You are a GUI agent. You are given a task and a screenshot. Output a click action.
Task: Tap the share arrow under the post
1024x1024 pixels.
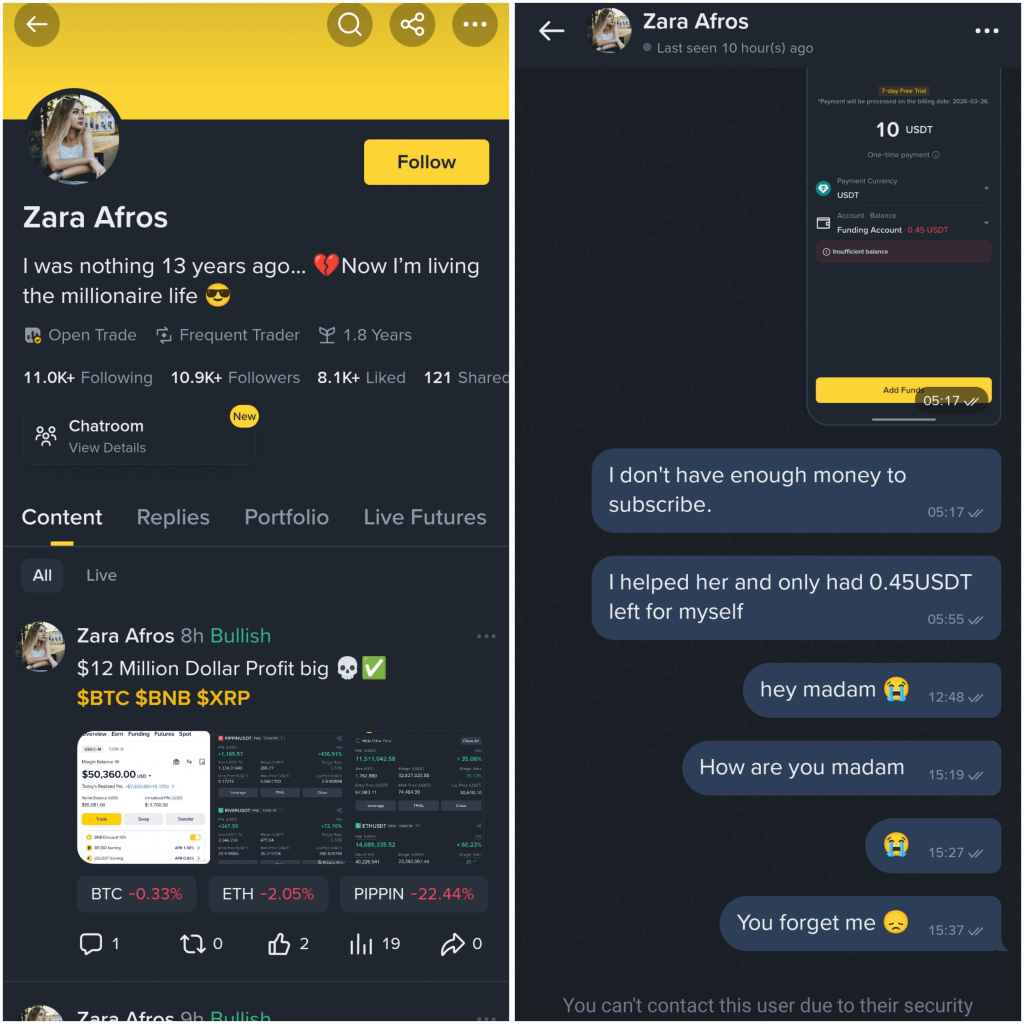(452, 944)
